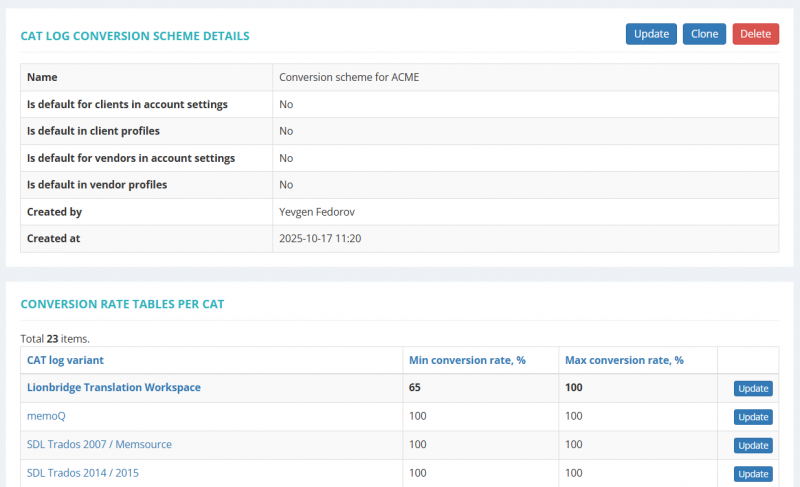Screen dimensions: 800x487
Task: Open the memoQ variant link
Action: click(x=46, y=416)
